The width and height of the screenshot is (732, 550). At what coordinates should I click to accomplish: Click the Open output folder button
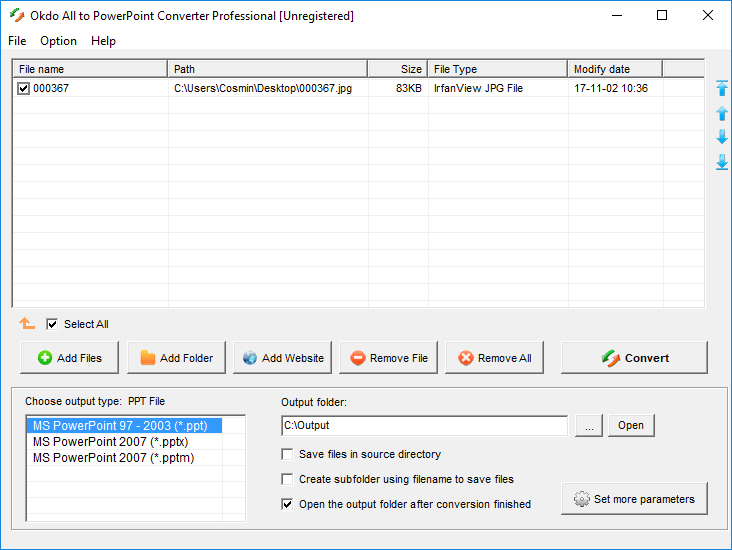pyautogui.click(x=631, y=425)
